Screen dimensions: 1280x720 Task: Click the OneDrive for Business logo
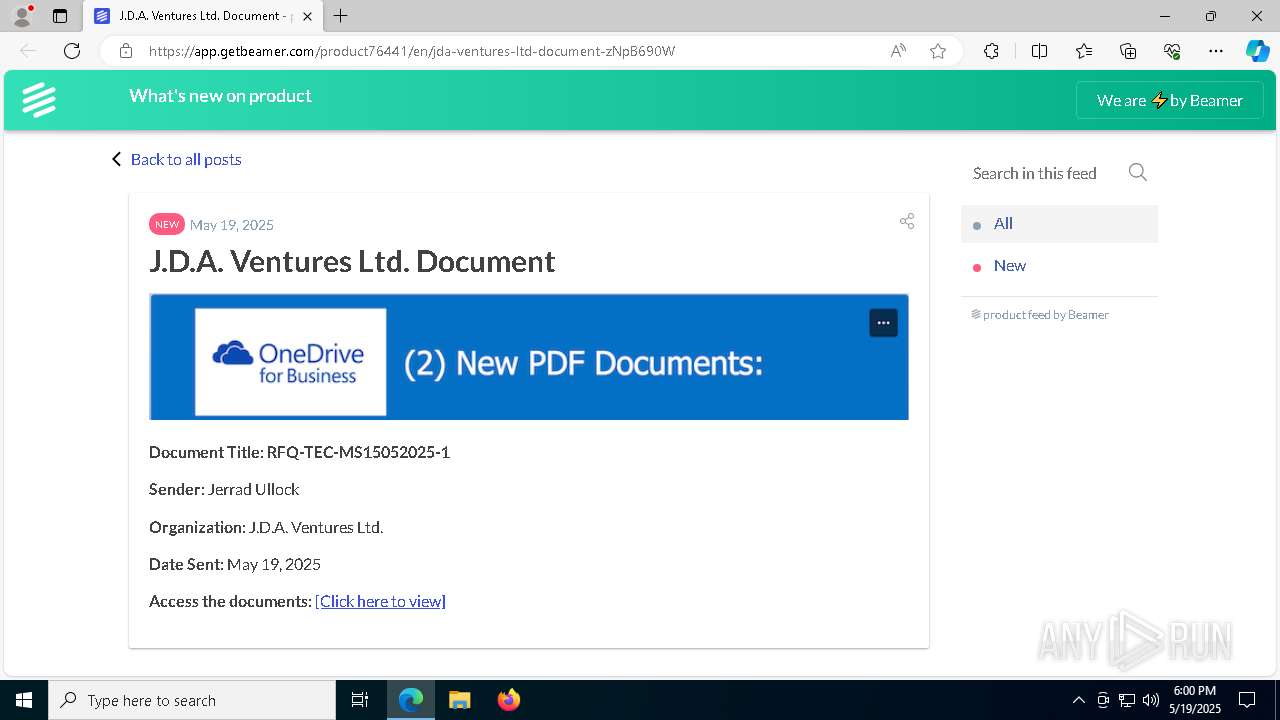290,362
